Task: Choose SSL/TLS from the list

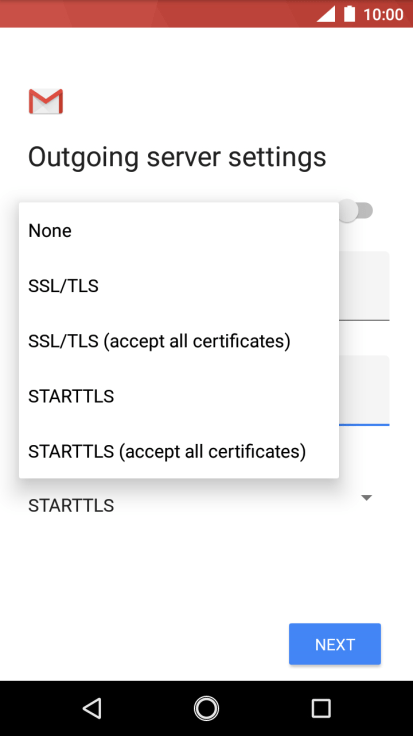Action: coord(179,286)
